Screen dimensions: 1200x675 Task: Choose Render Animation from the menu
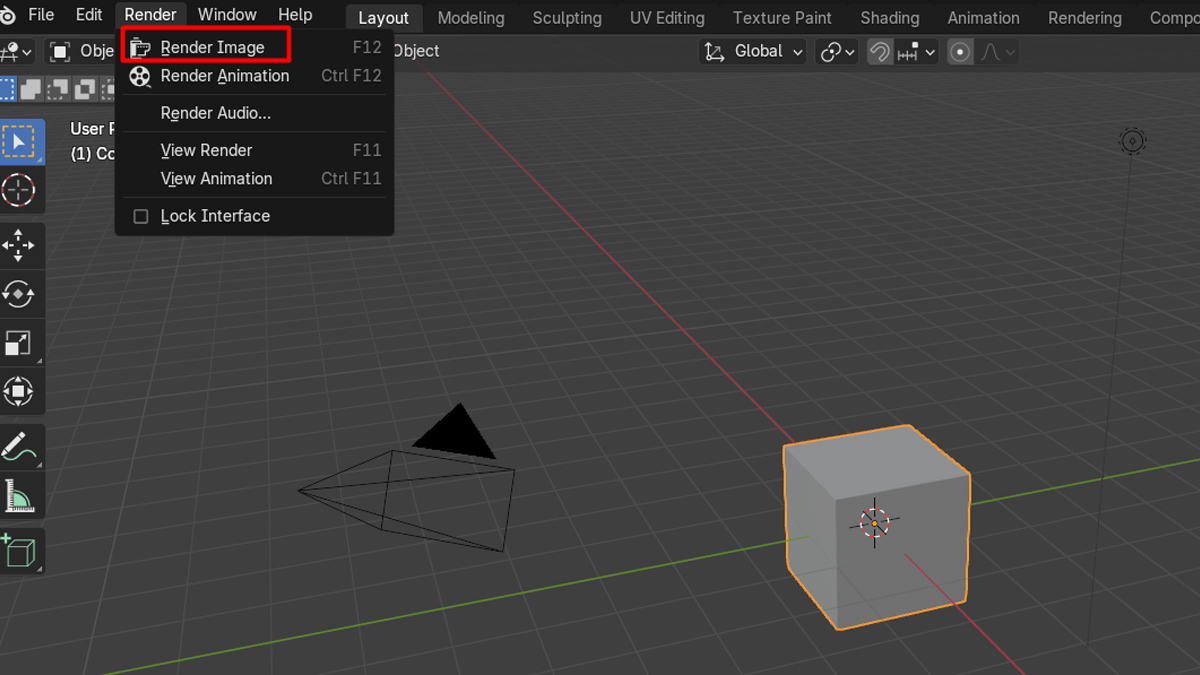click(255, 76)
